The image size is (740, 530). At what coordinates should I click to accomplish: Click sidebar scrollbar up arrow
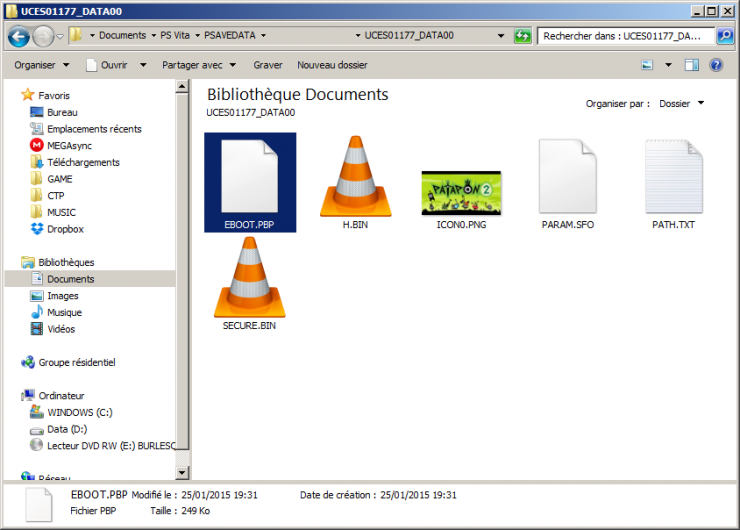(x=182, y=86)
